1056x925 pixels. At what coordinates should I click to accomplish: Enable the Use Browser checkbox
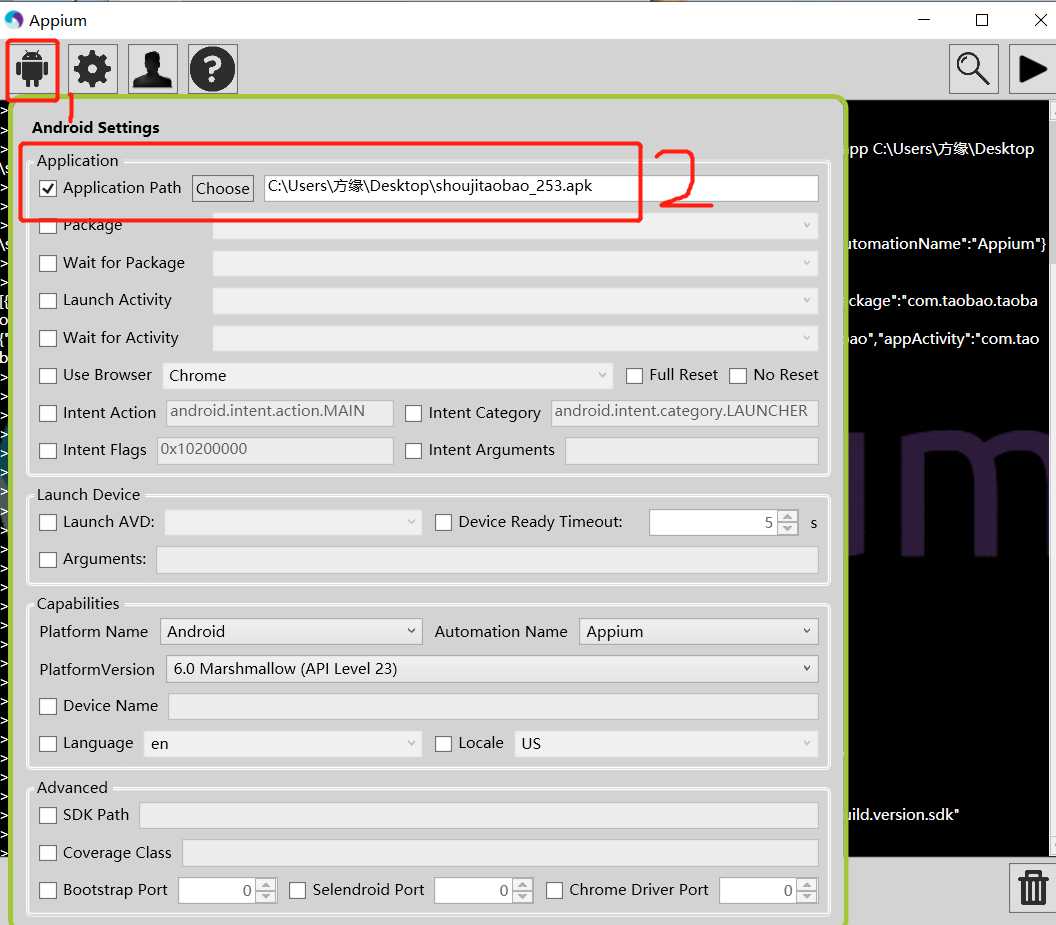coord(48,376)
